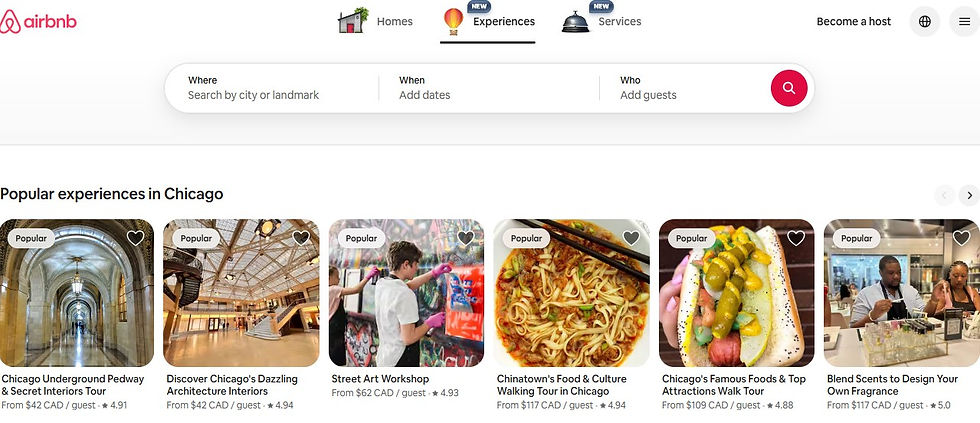Click the Homes house icon
The image size is (980, 423).
point(353,21)
